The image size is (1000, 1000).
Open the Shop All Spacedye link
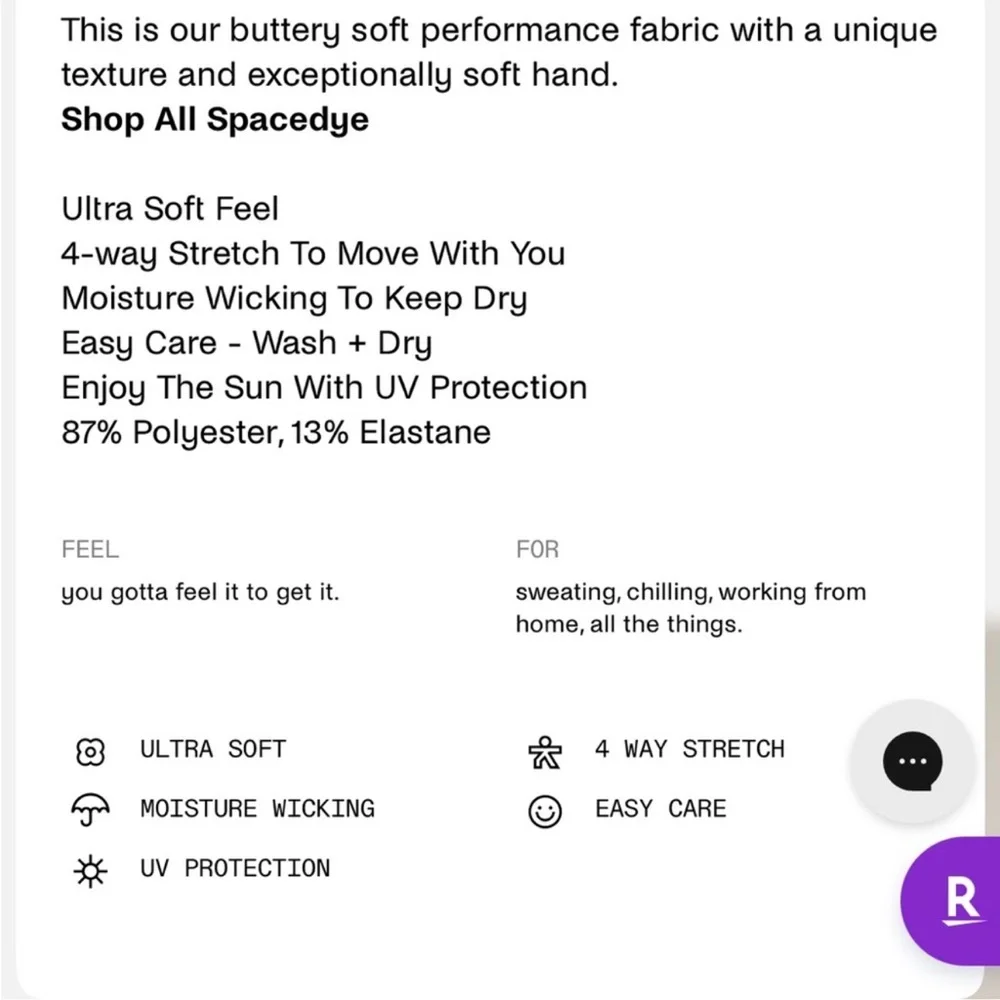(215, 120)
